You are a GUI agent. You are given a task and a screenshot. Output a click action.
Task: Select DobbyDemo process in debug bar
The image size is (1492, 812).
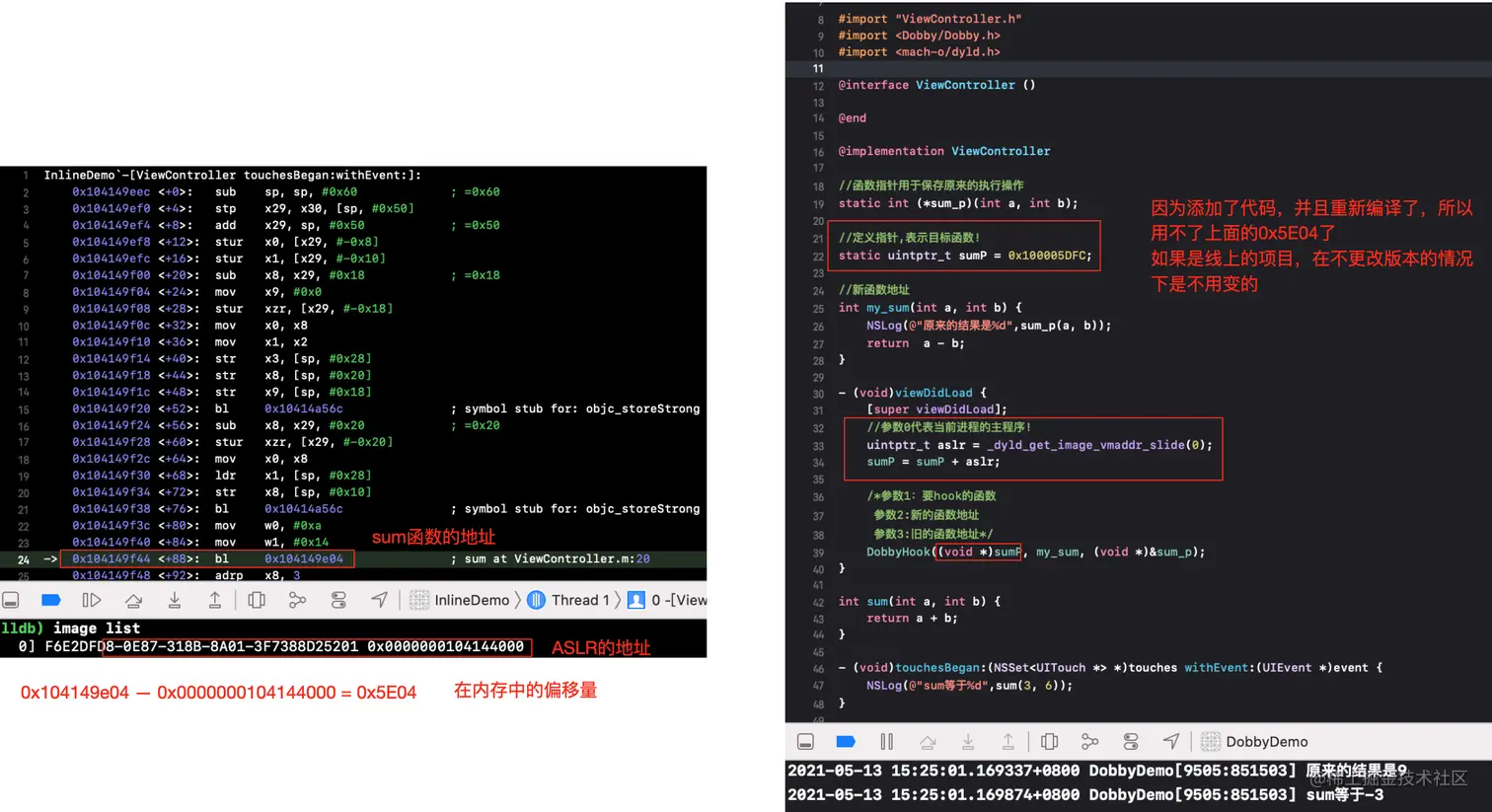[x=1267, y=741]
